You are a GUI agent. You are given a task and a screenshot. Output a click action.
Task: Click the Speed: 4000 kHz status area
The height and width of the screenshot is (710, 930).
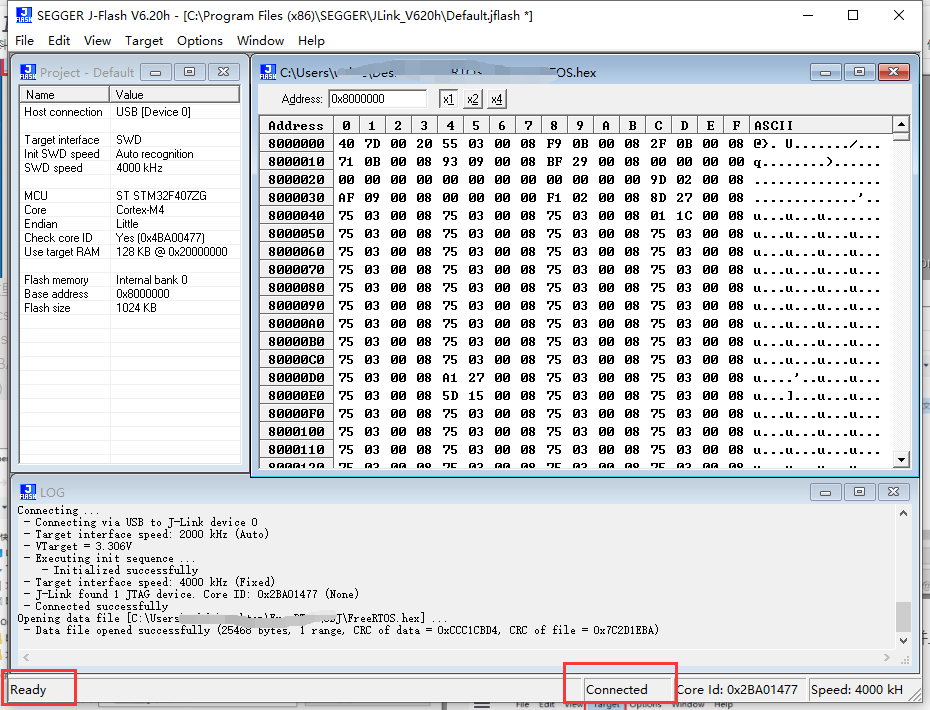(862, 689)
